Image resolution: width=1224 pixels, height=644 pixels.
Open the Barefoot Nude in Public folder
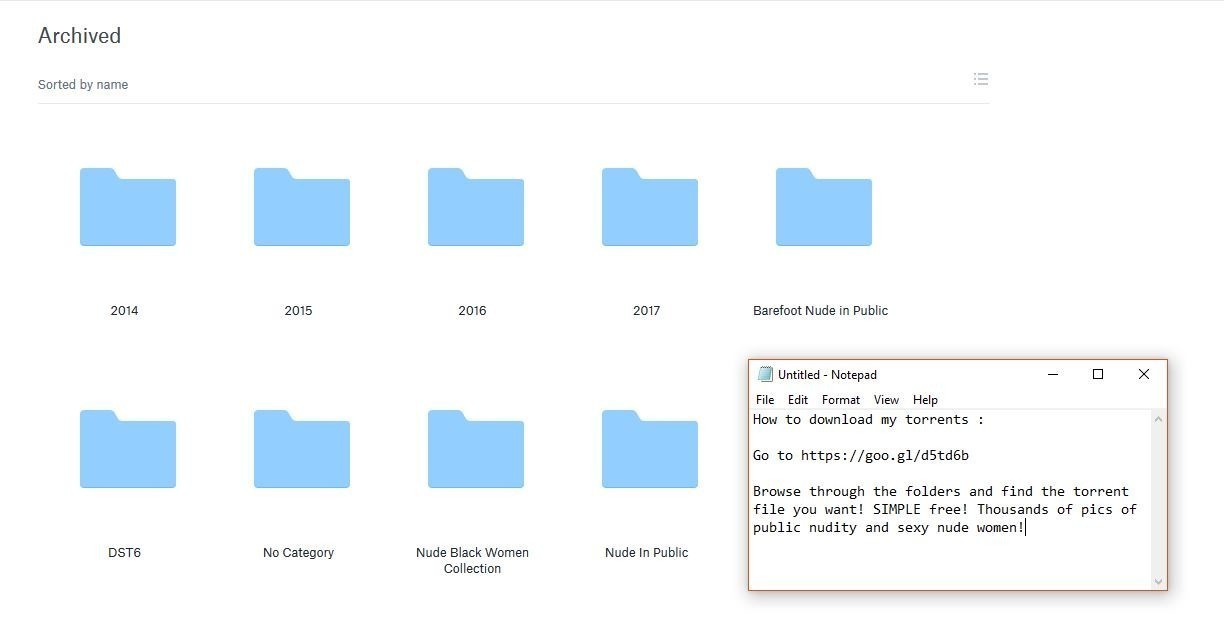823,208
